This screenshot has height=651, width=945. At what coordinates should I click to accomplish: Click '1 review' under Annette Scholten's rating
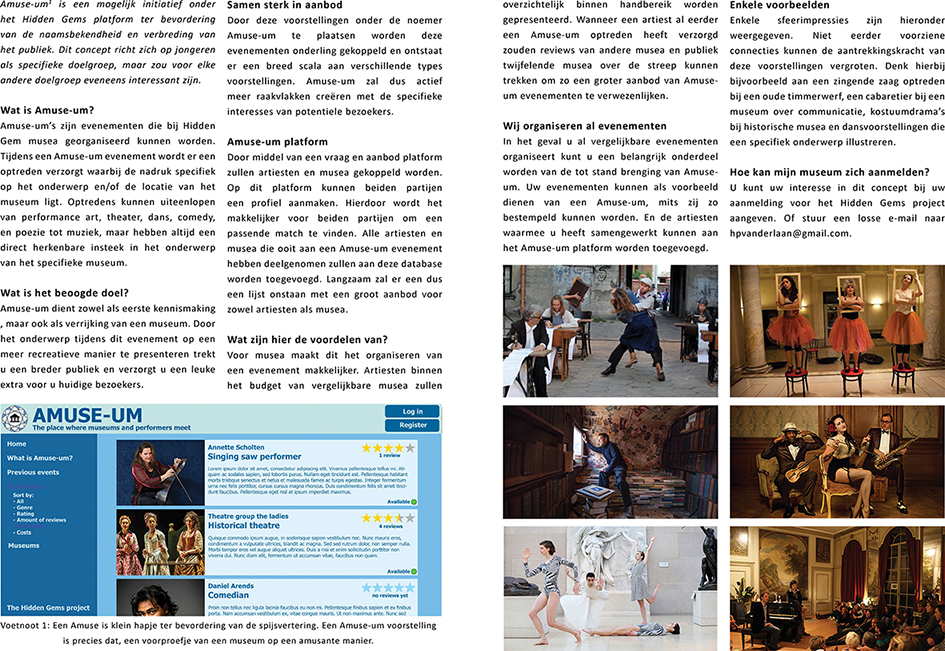coord(389,456)
